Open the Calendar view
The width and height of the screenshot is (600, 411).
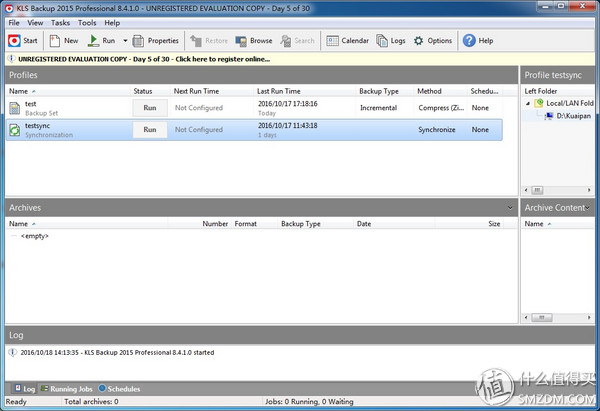coord(347,41)
